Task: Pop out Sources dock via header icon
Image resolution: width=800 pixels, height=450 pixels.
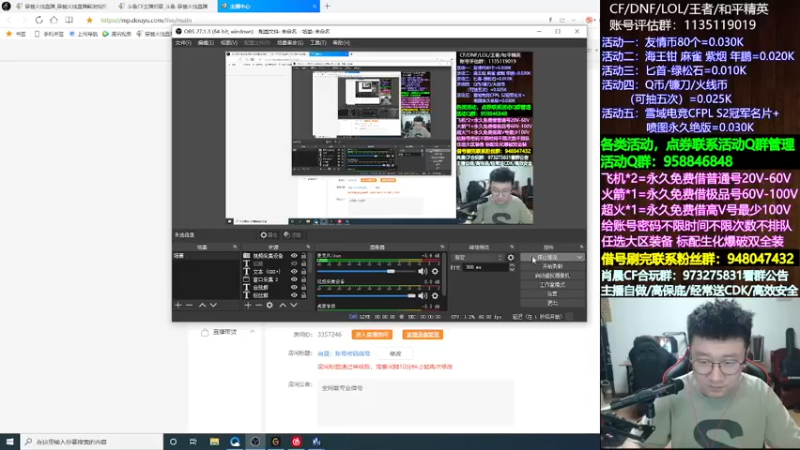Action: pos(308,247)
